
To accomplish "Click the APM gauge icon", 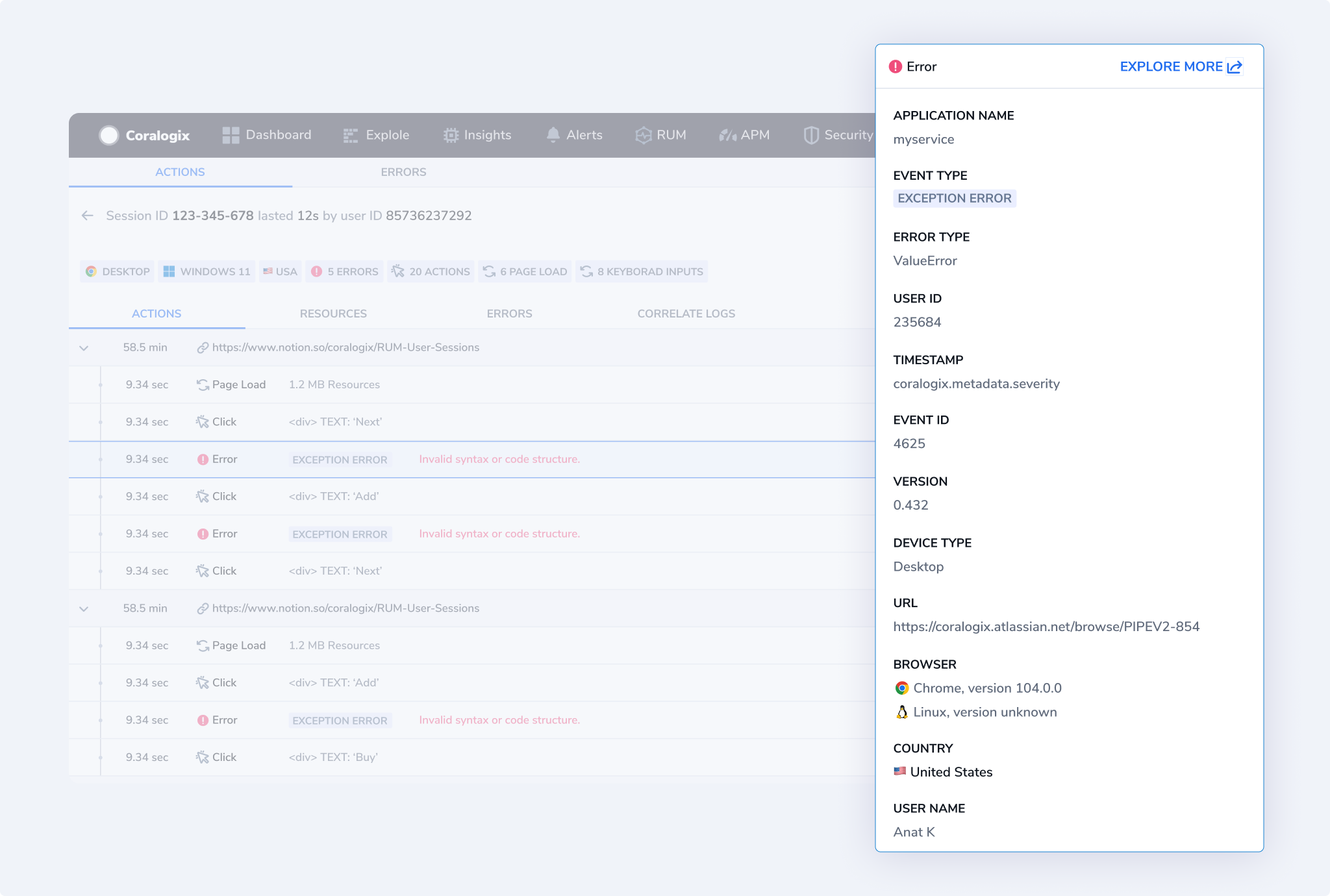I will tap(728, 135).
